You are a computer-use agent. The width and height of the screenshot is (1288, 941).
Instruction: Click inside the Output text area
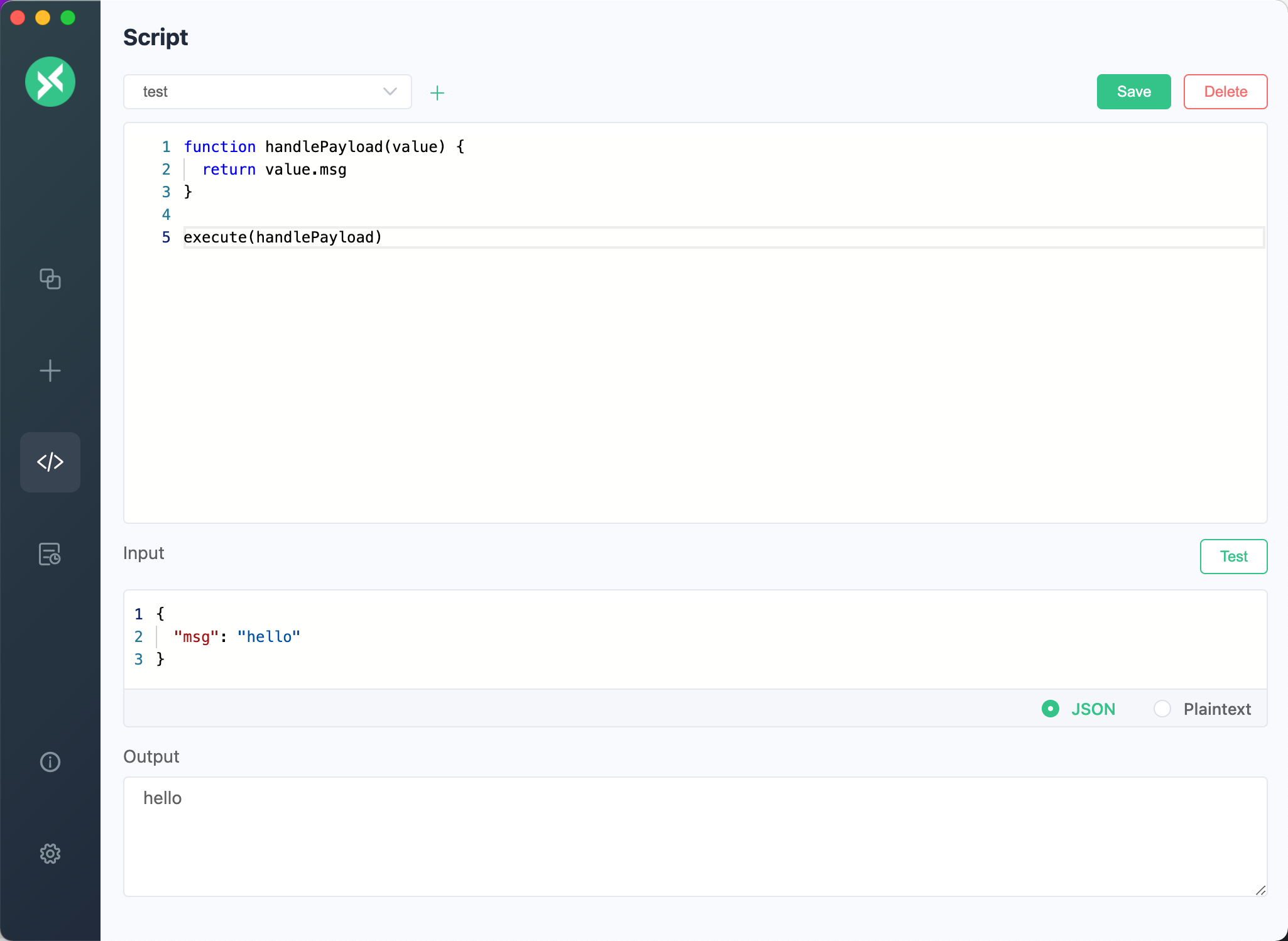[695, 837]
